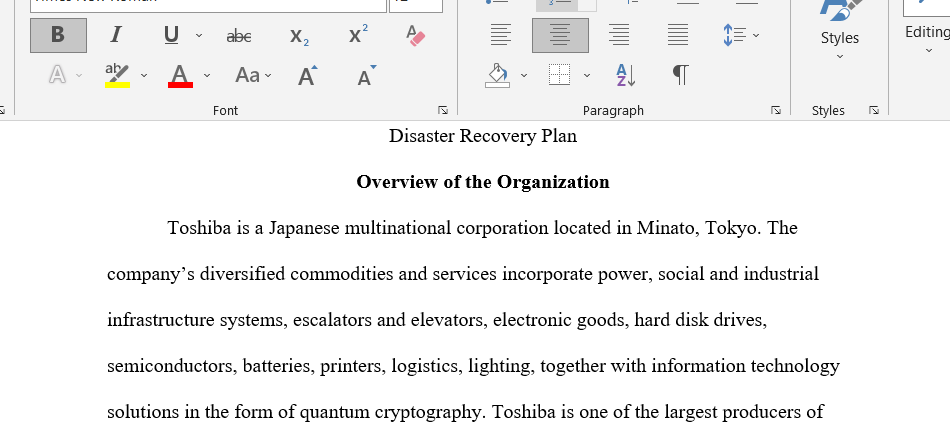Toggle Subscript formatting

coord(299,36)
